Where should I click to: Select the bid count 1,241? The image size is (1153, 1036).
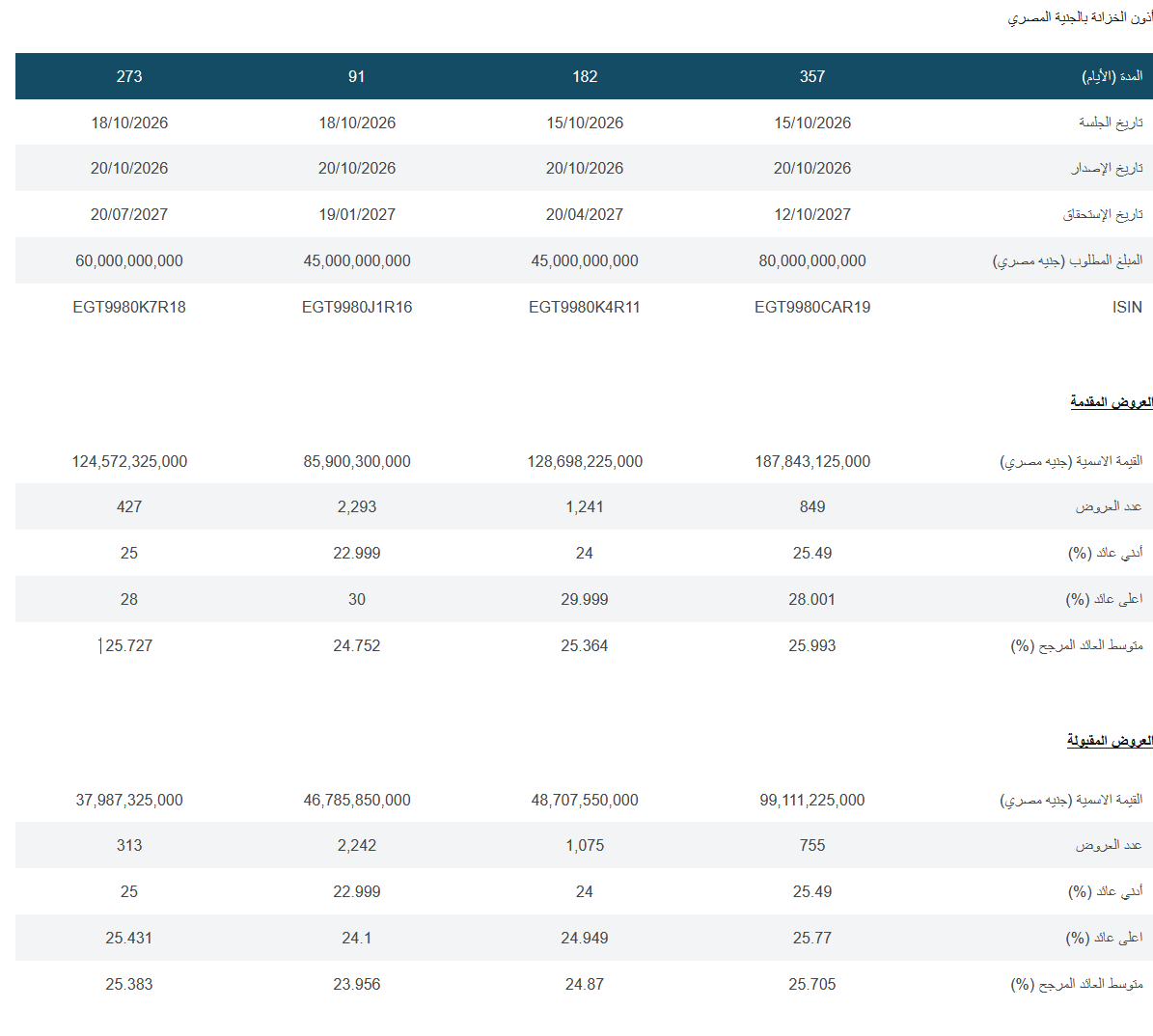coord(585,507)
